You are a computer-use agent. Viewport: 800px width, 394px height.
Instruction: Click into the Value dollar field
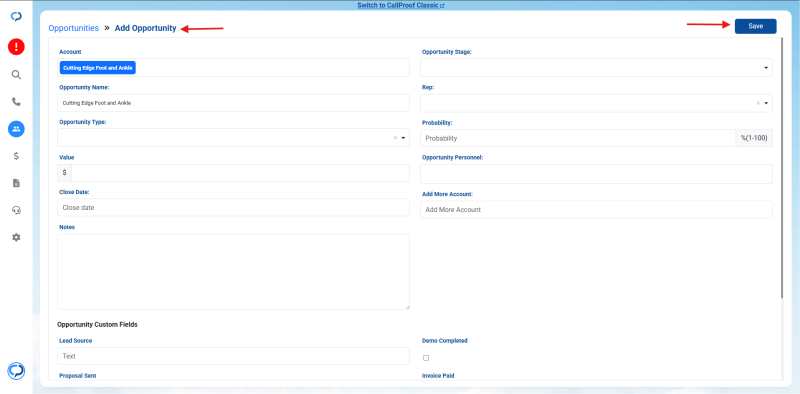pos(240,173)
